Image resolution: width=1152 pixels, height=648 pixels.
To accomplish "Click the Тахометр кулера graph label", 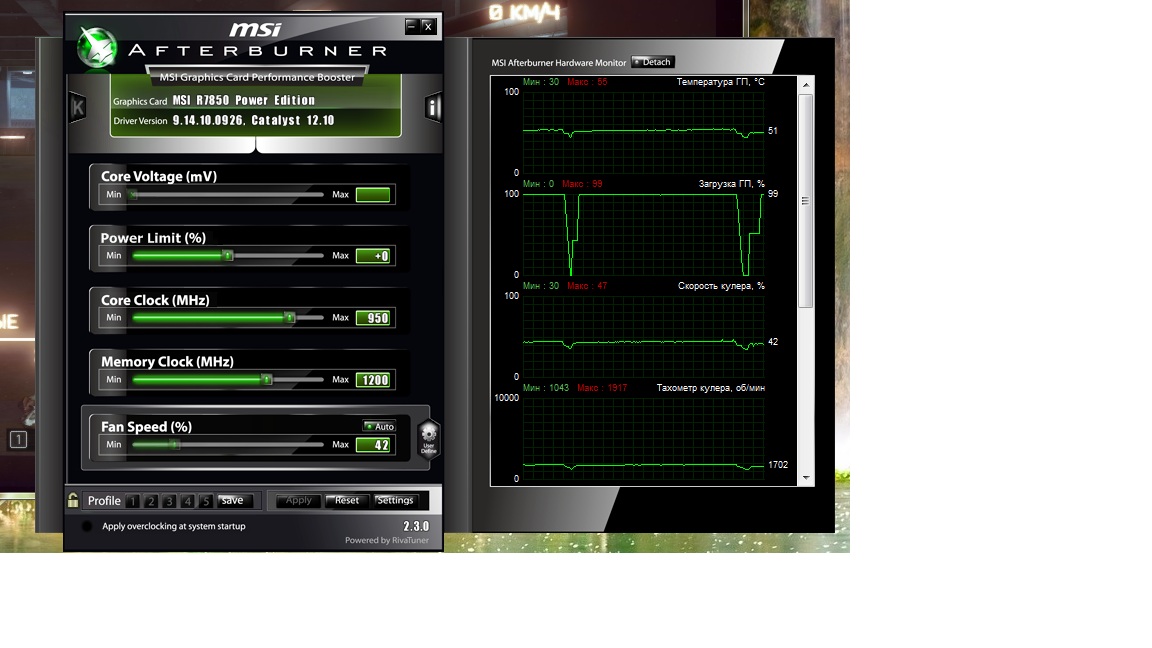I will click(x=710, y=388).
